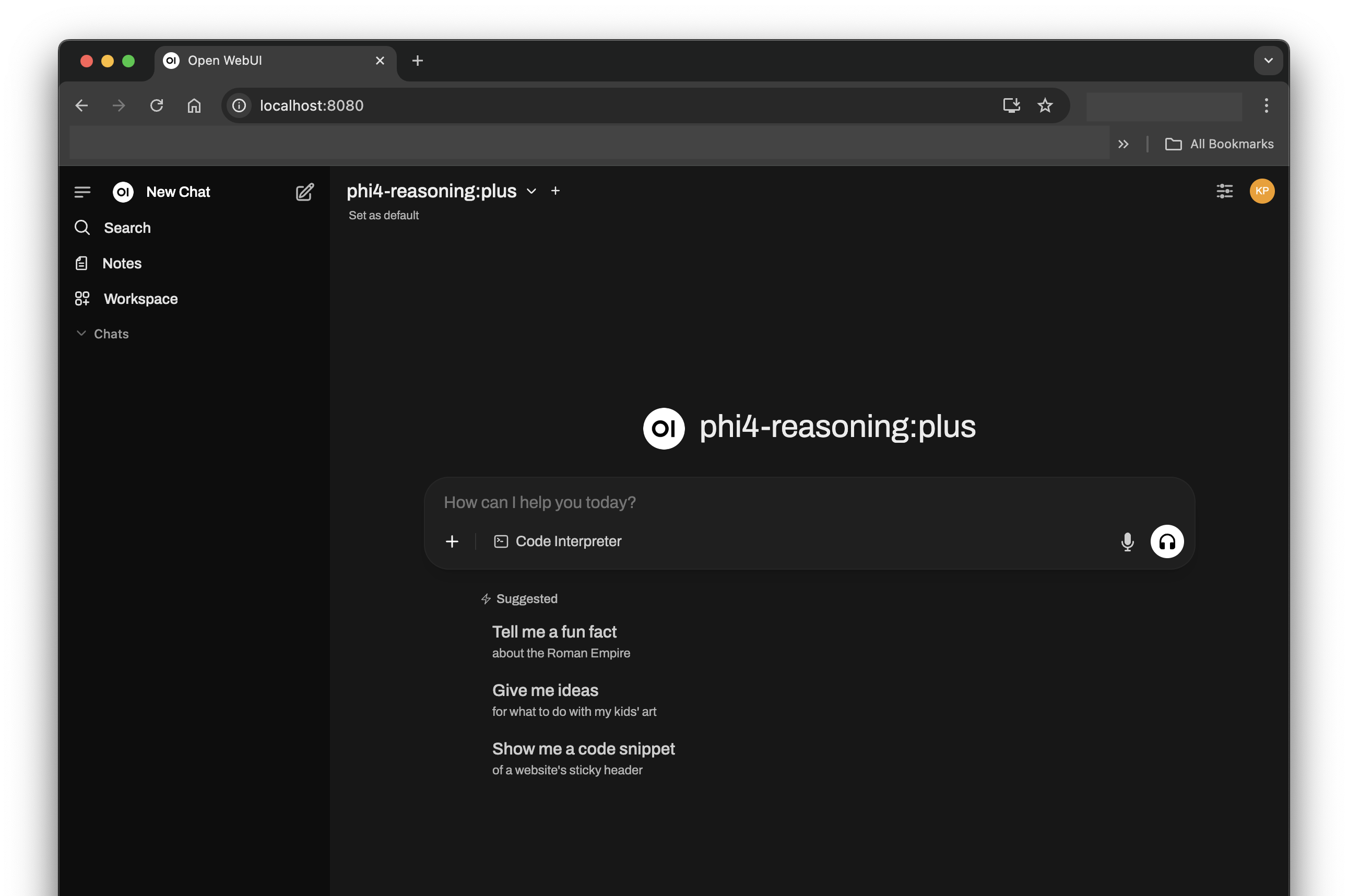Close the Open WebUI tab

(380, 61)
